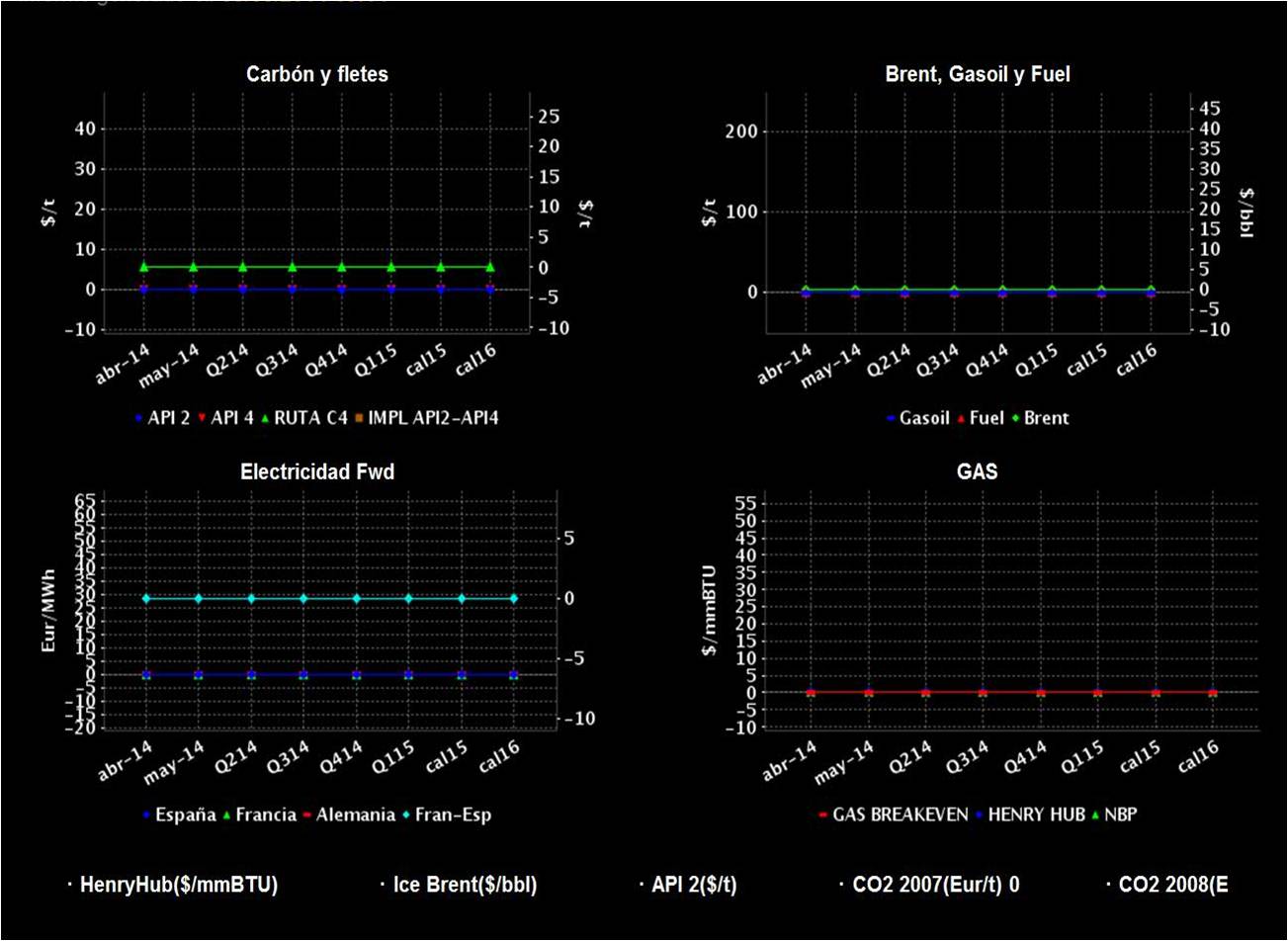Screen dimensions: 1288x941
Task: Click the cyan Fran-Esp marker at abr-14
Action: coord(145,599)
